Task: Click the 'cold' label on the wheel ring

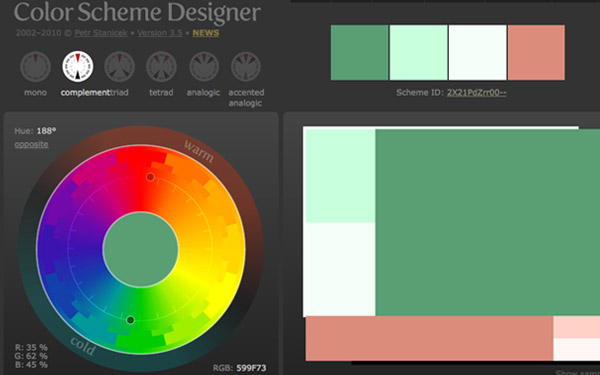Action: [83, 346]
